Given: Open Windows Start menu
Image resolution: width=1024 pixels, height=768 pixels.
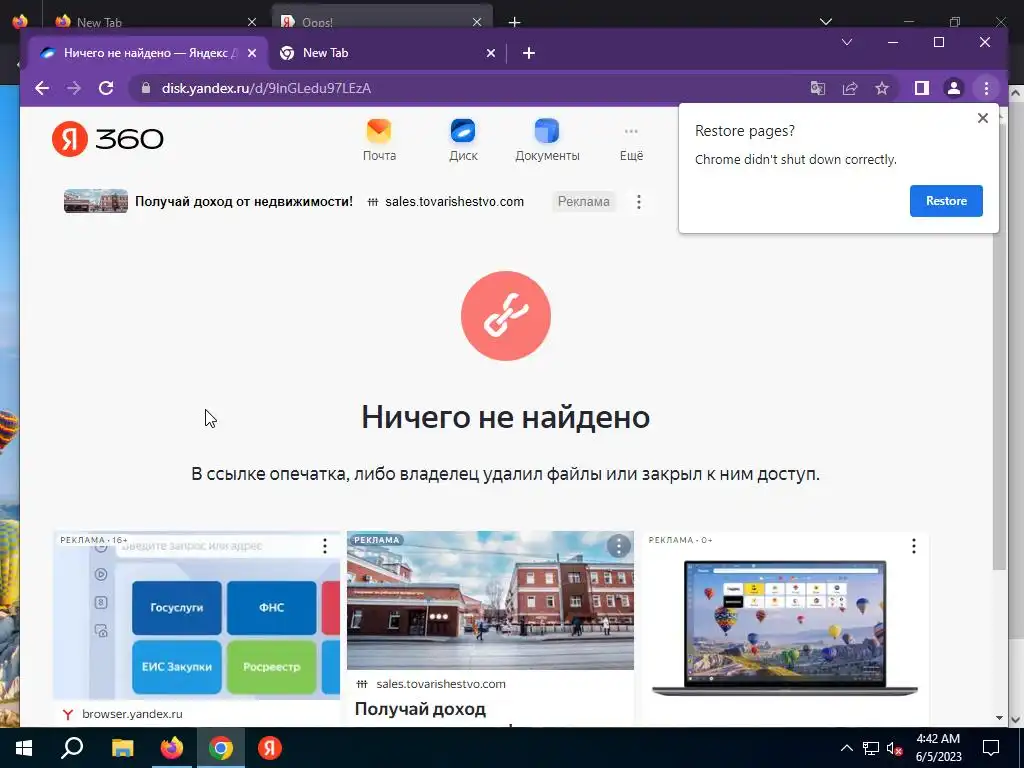Looking at the screenshot, I should click(x=24, y=748).
